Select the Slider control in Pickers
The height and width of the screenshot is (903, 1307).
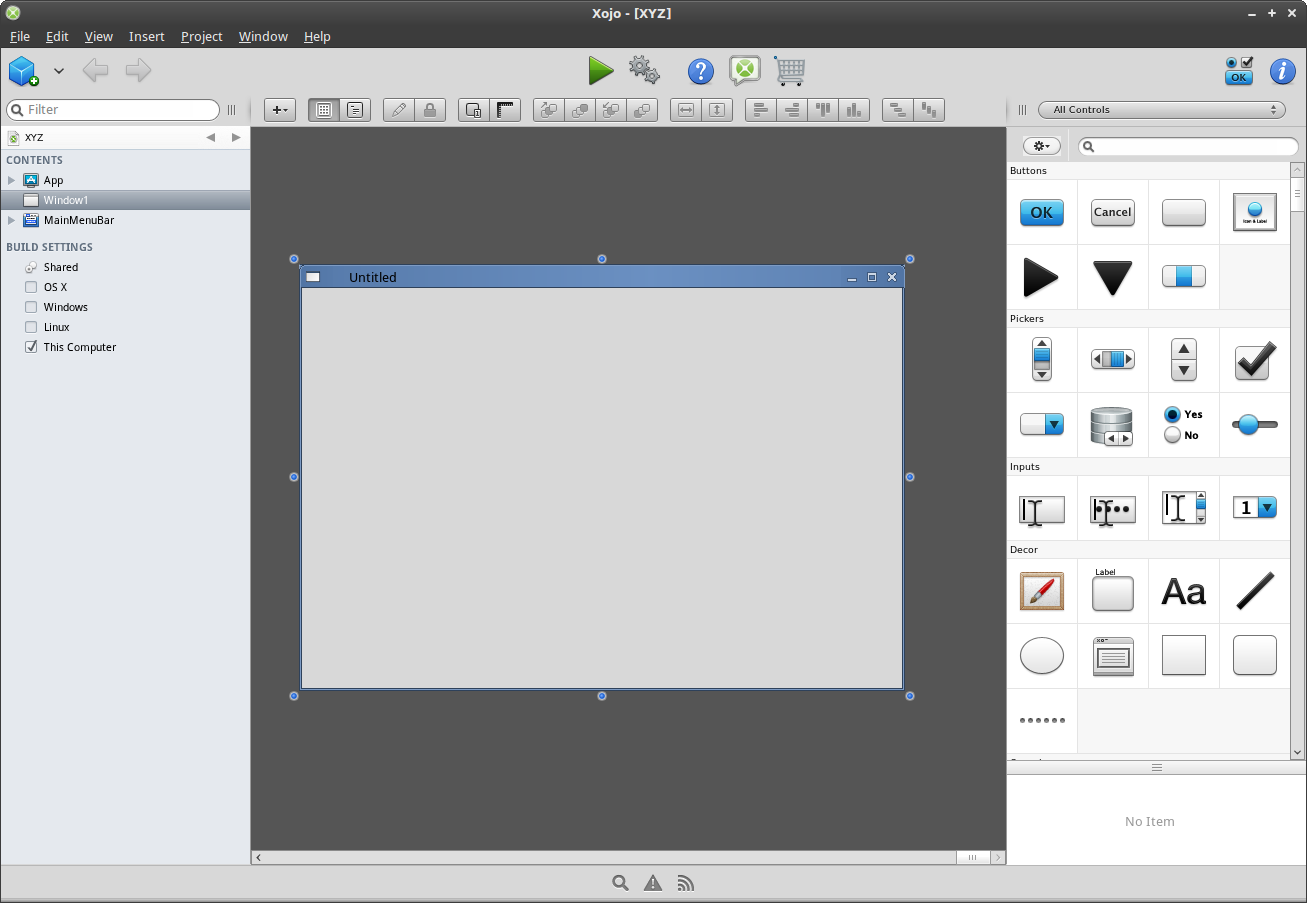tap(1254, 425)
